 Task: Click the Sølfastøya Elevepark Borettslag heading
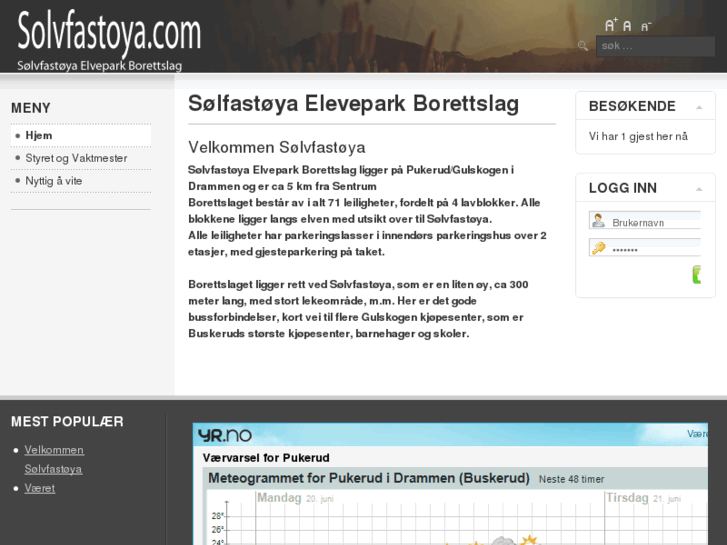[353, 103]
